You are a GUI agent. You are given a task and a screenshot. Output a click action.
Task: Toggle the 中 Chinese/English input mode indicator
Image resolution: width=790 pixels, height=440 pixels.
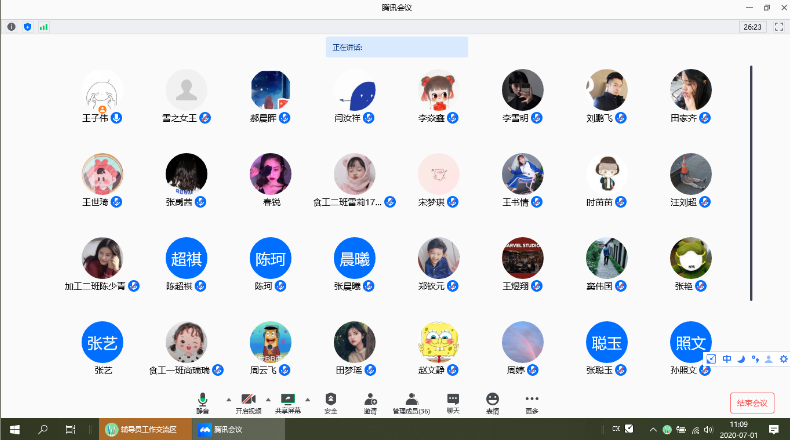point(726,359)
